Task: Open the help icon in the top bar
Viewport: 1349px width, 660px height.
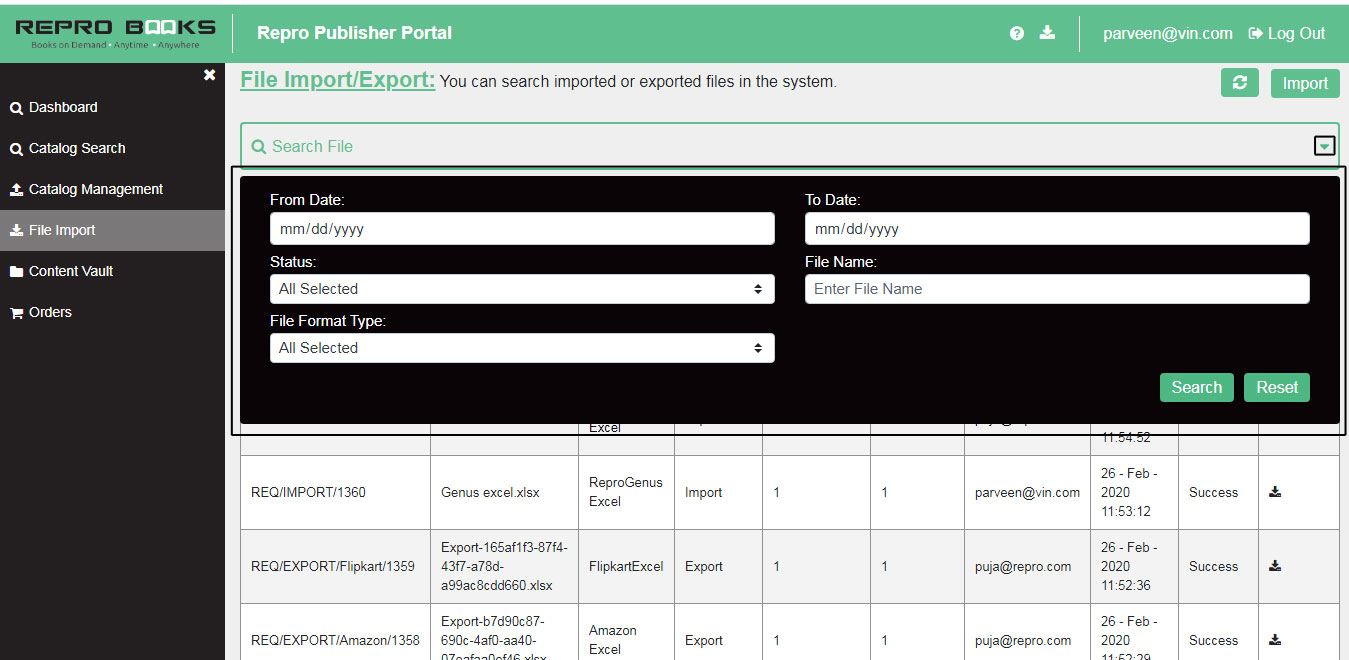Action: [x=1016, y=33]
